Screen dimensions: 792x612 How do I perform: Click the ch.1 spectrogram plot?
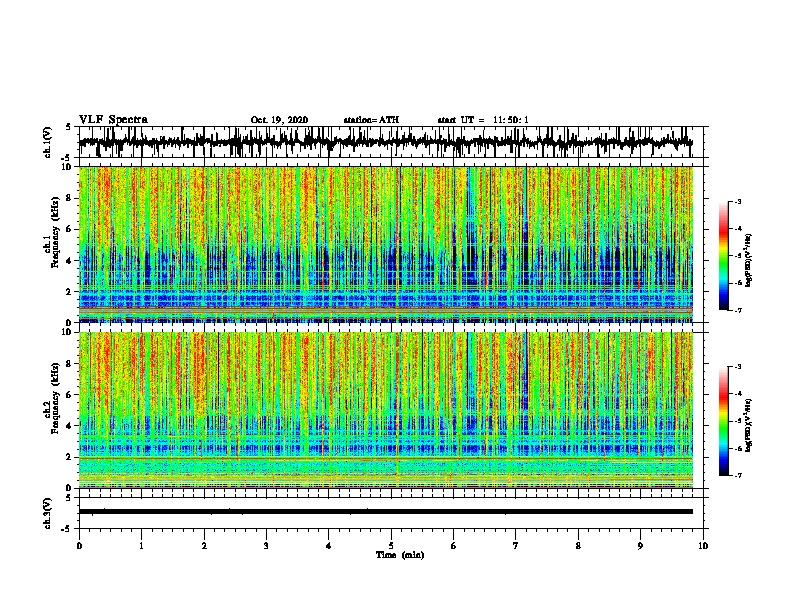(385, 244)
